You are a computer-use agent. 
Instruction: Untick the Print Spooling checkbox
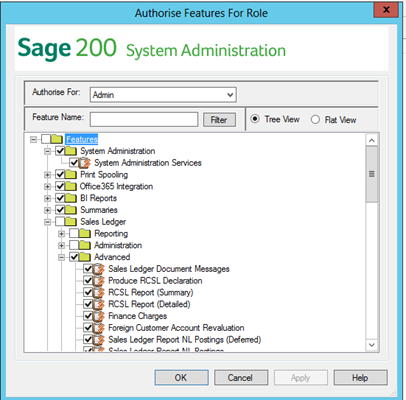60,174
